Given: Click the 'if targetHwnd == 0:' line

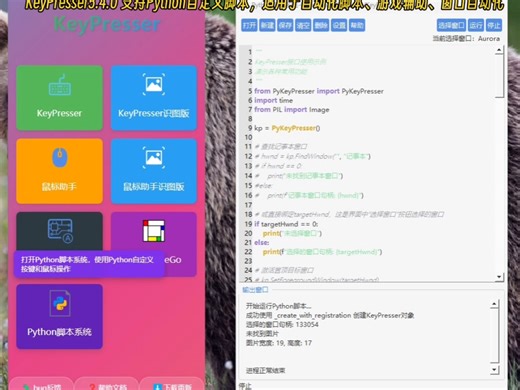Looking at the screenshot, I should 286,224.
